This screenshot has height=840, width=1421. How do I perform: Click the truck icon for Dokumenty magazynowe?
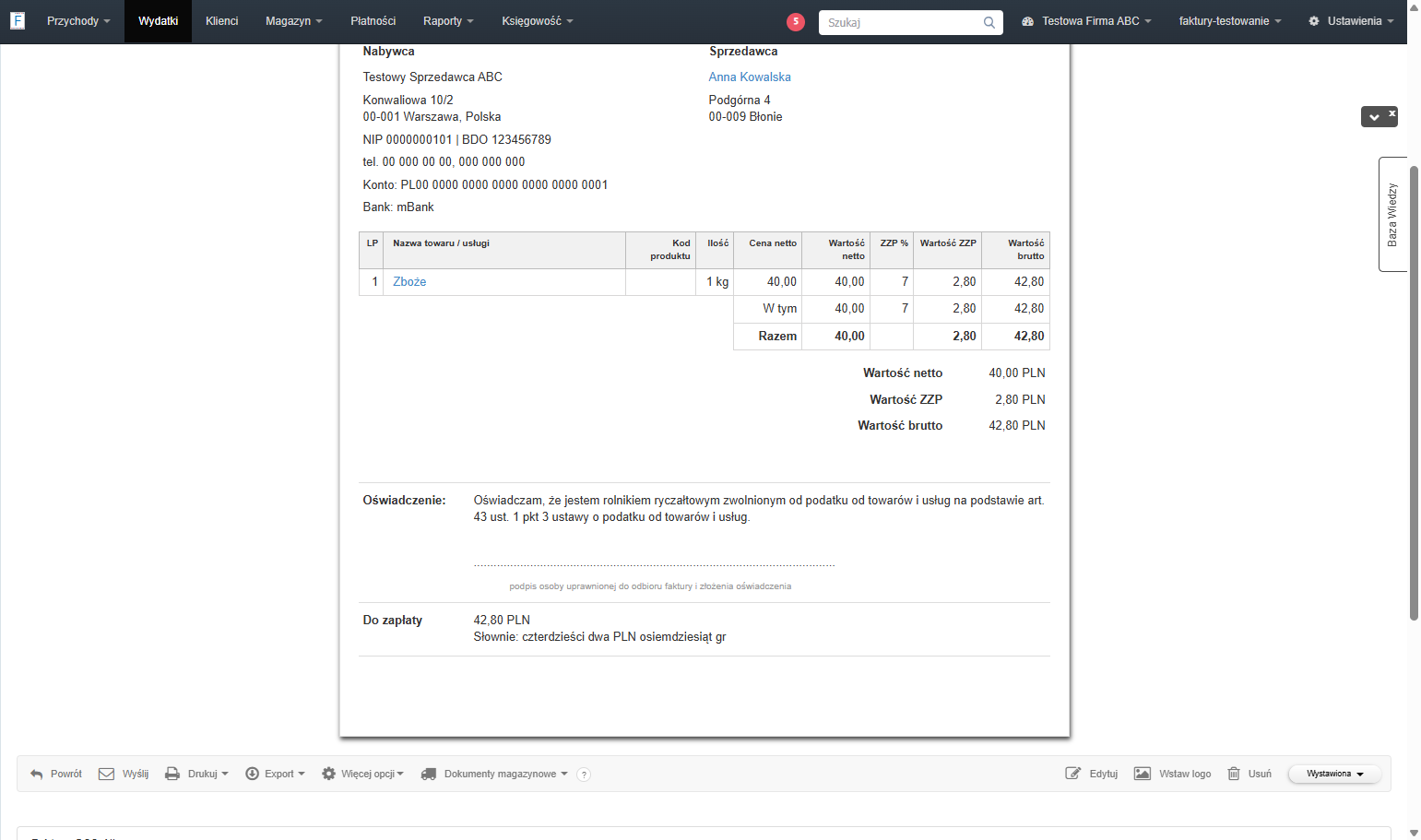[x=429, y=775]
